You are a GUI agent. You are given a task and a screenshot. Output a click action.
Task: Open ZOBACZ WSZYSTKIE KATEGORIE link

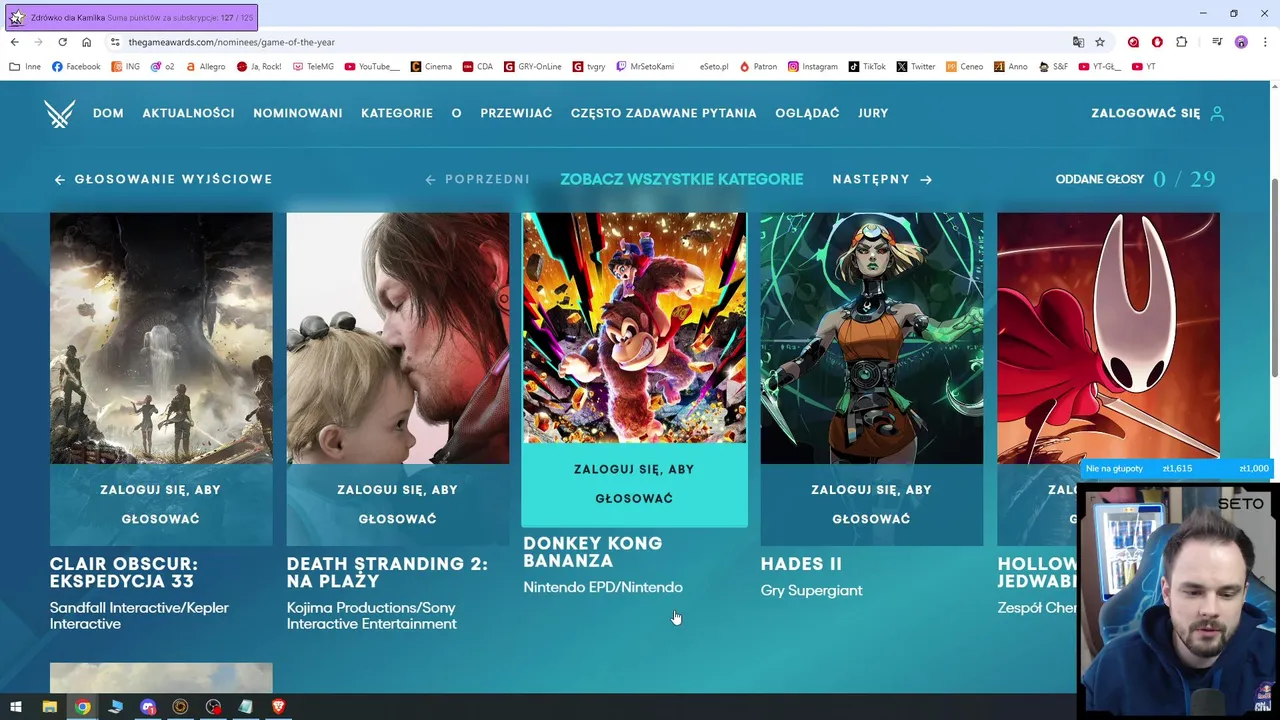coord(682,179)
